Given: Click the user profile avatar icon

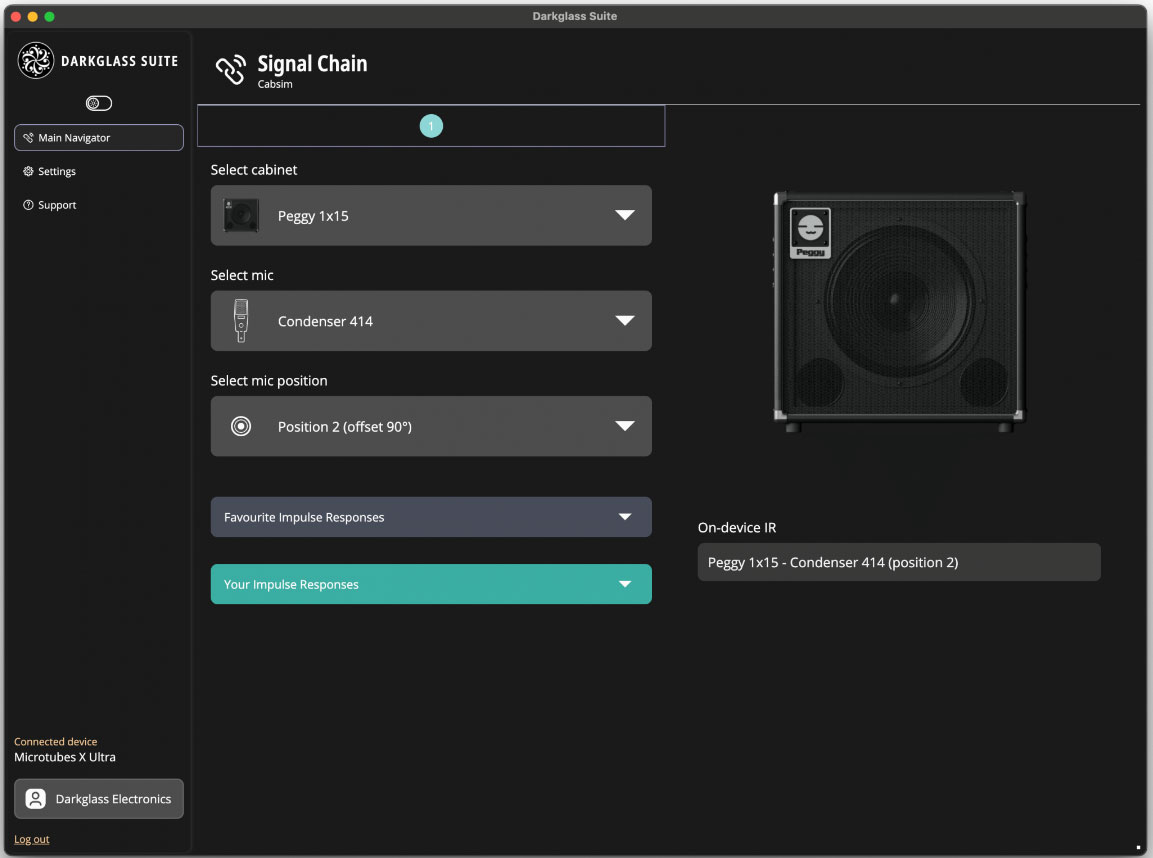Looking at the screenshot, I should point(35,798).
